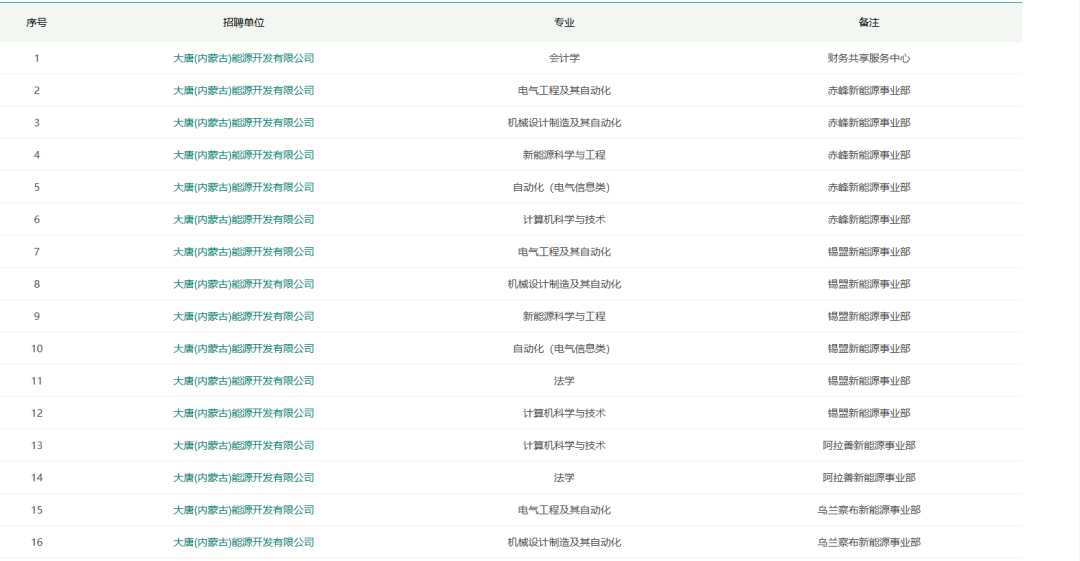Select 阿拉善新能源事业部 remark in row 14
The height and width of the screenshot is (561, 1080).
(869, 478)
